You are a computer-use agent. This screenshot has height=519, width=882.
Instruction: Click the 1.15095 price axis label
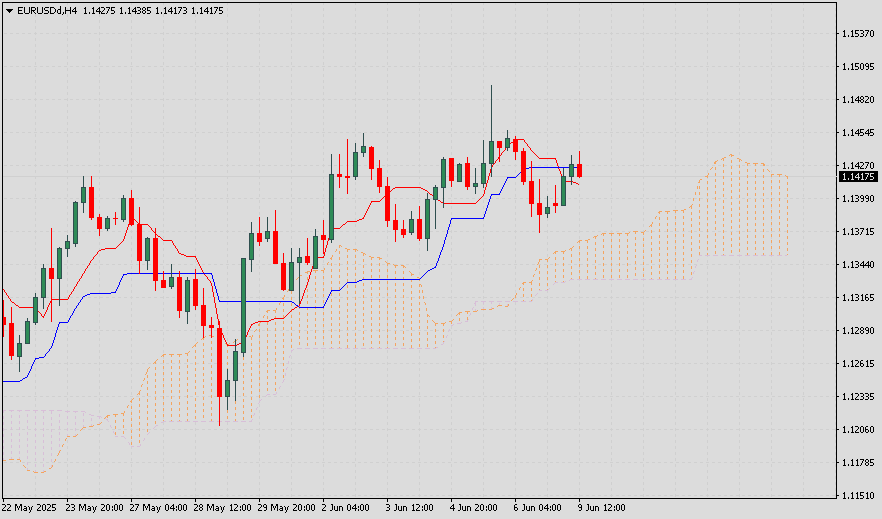(858, 67)
